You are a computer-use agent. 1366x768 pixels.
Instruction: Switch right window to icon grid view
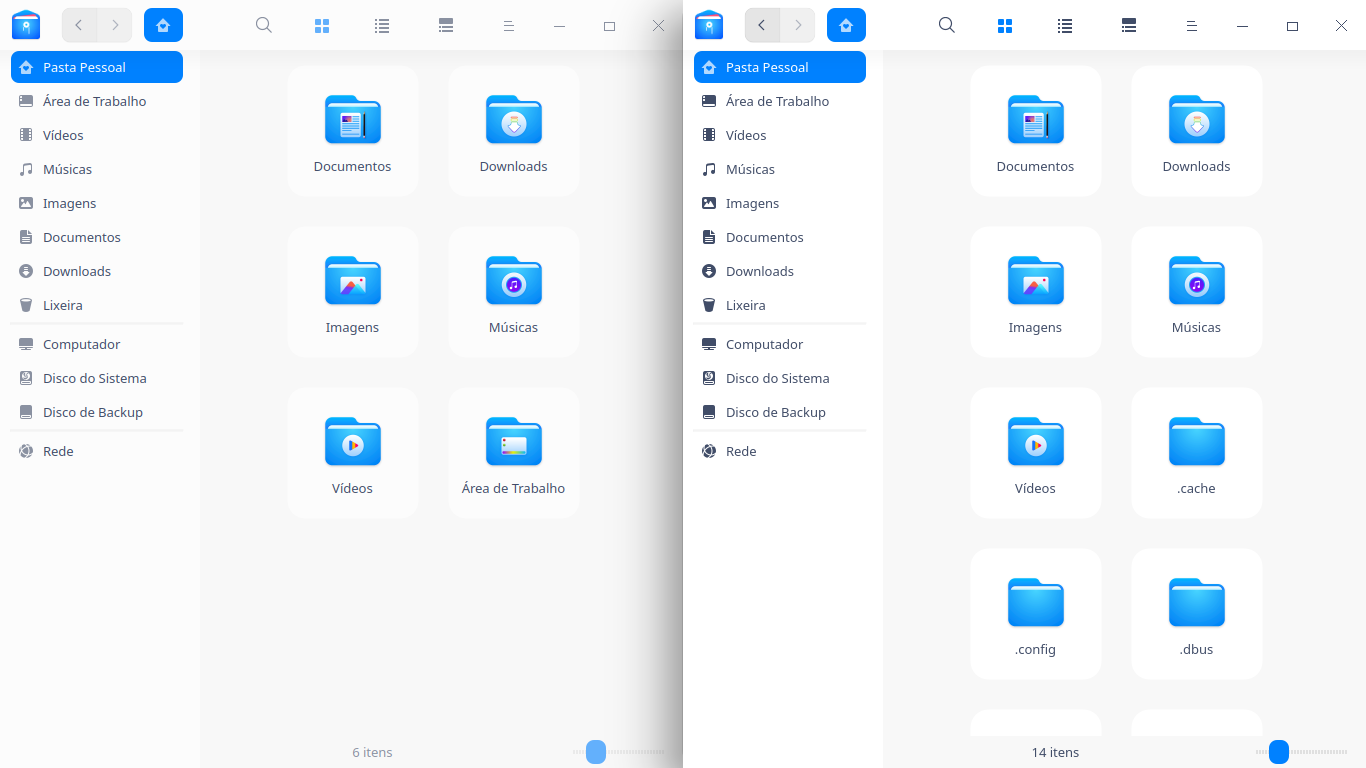point(1005,26)
